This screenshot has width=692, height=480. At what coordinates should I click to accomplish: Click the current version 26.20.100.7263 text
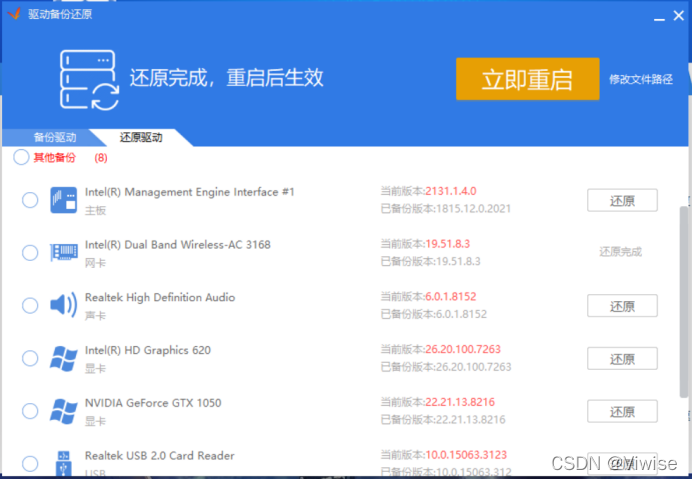coord(463,349)
